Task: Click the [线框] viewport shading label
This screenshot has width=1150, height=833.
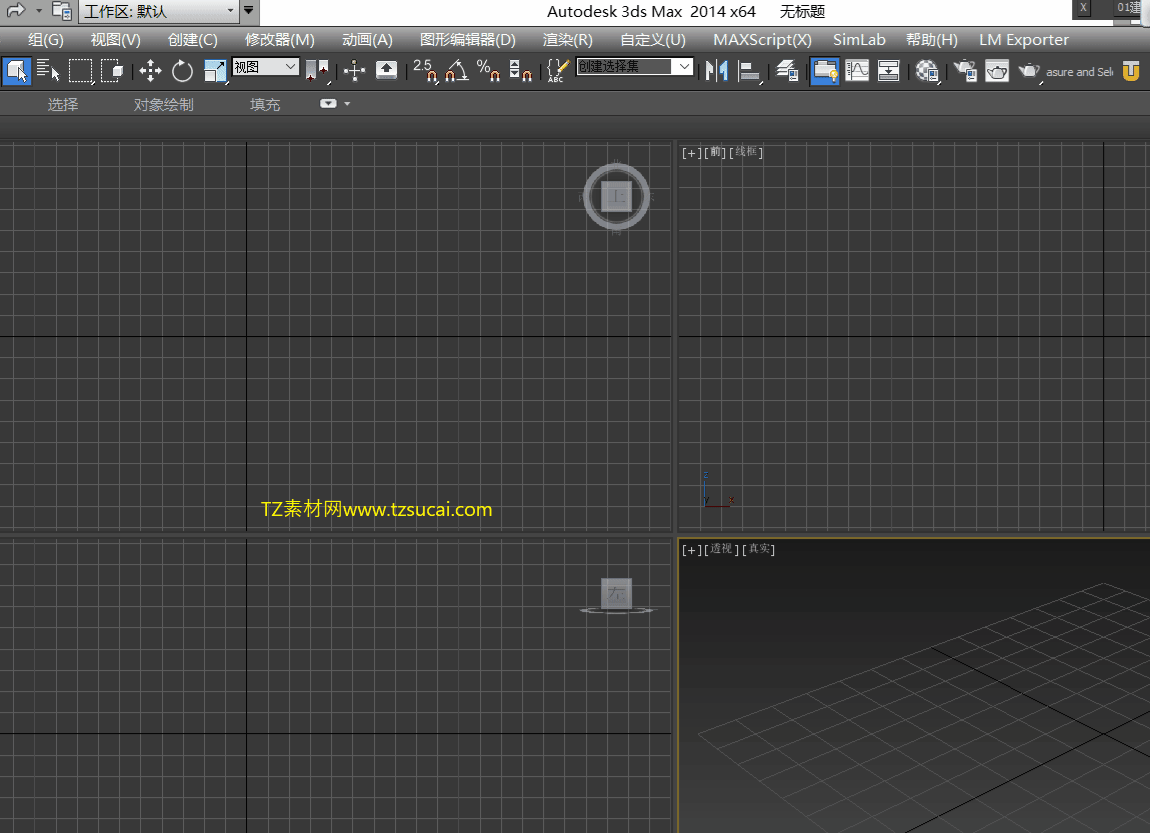Action: pos(746,153)
